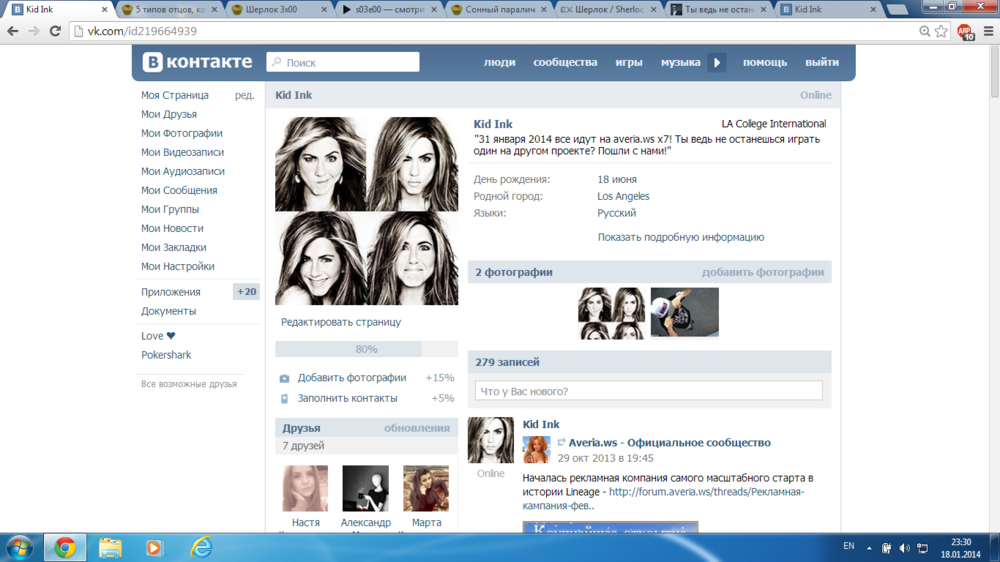
Task: Switch to the 'Шерлок 3x00' tab
Action: coord(277,10)
